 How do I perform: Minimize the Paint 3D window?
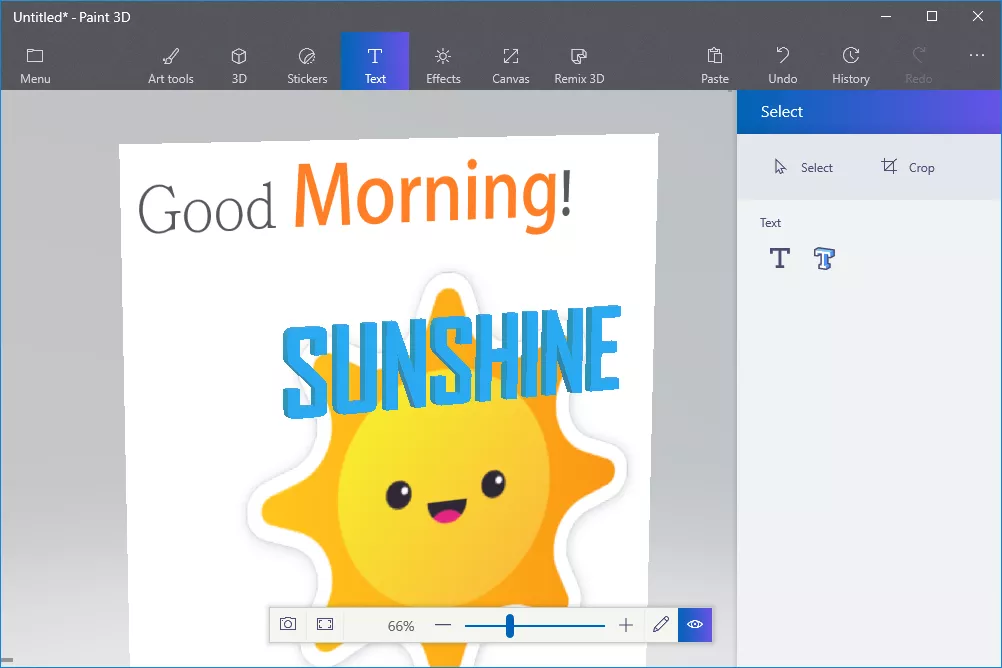coord(886,17)
